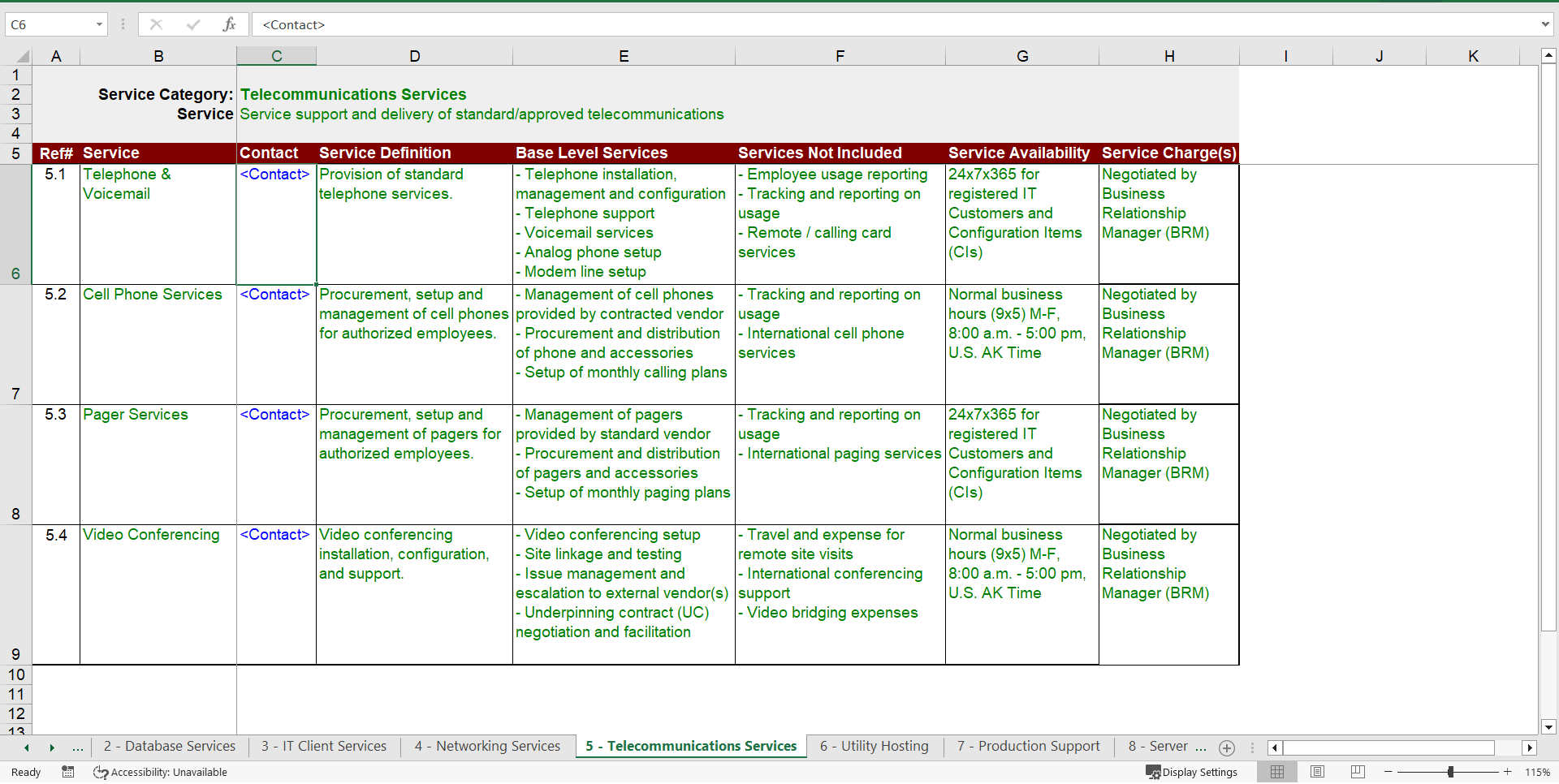Screen dimensions: 1559x784
Task: Toggle Page Layout view mode
Action: (x=1317, y=772)
